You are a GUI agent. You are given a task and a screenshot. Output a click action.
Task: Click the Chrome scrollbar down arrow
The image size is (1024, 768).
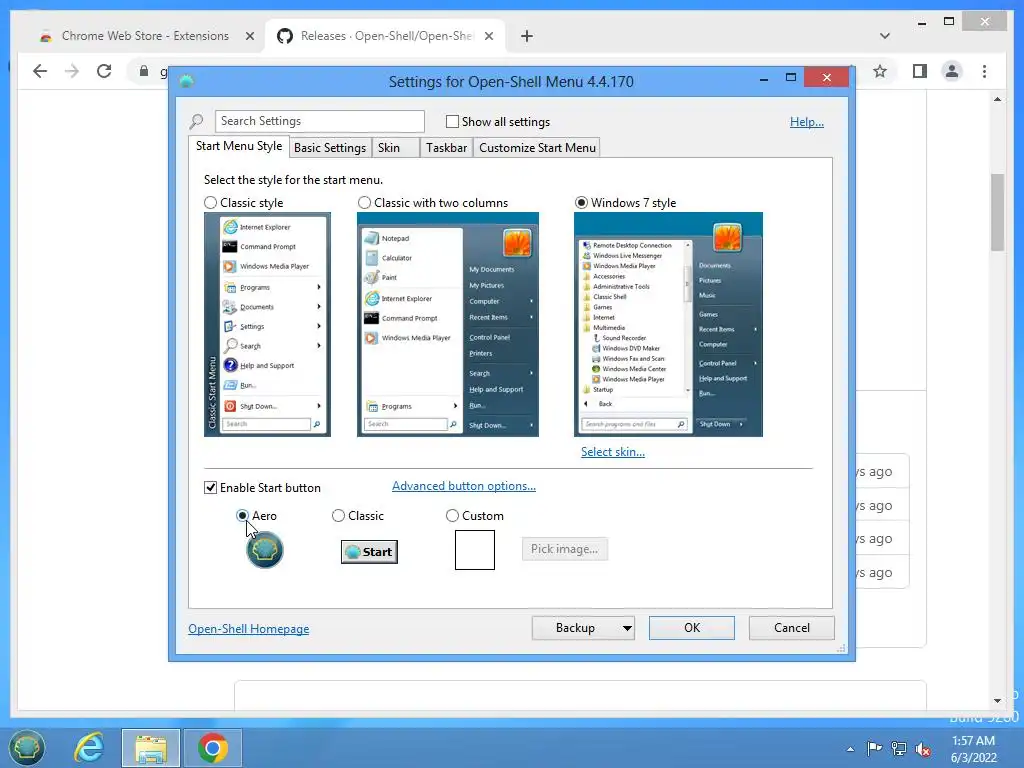click(997, 701)
